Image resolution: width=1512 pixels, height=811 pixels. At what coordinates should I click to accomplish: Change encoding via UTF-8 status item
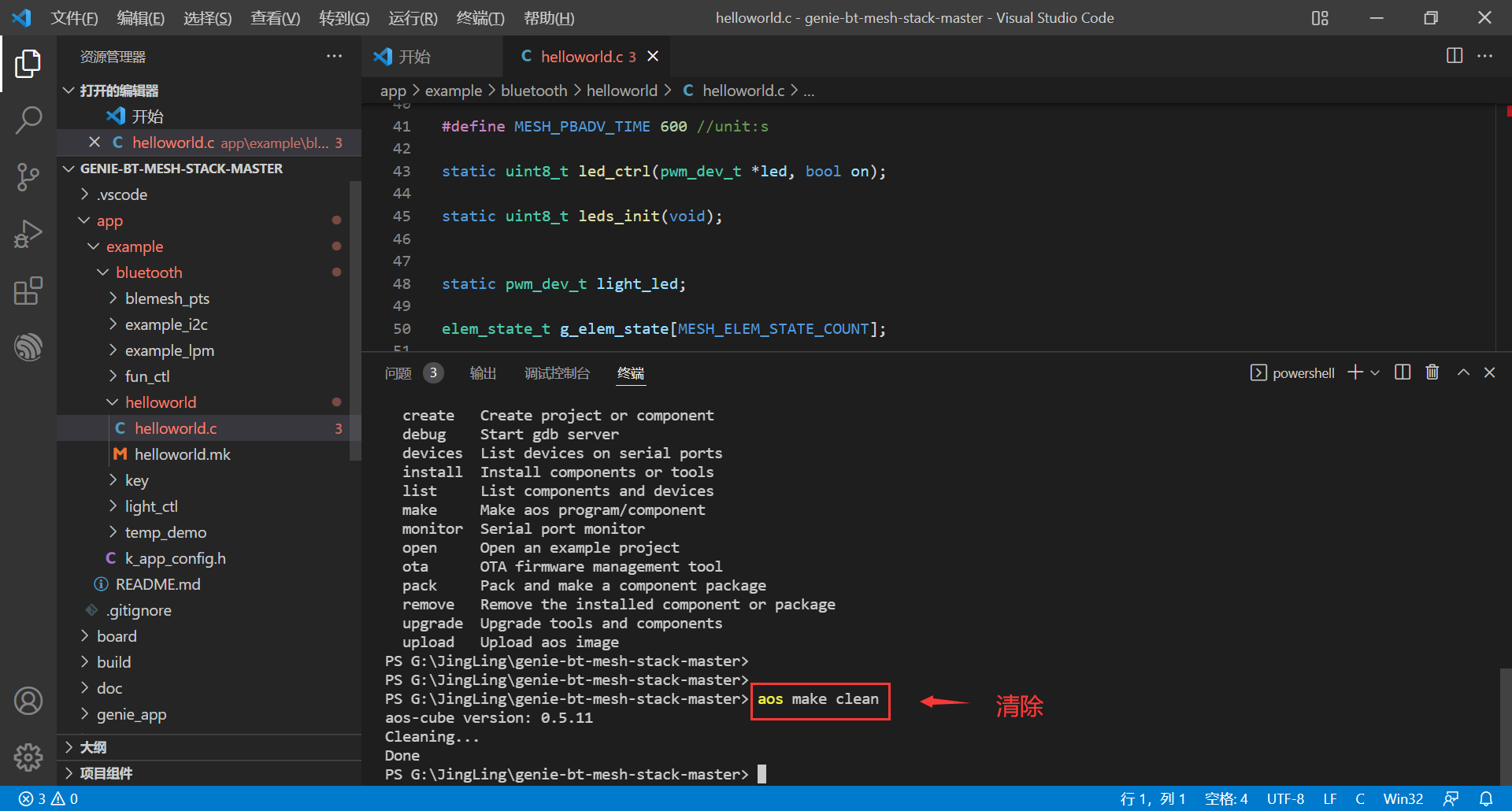point(1285,798)
